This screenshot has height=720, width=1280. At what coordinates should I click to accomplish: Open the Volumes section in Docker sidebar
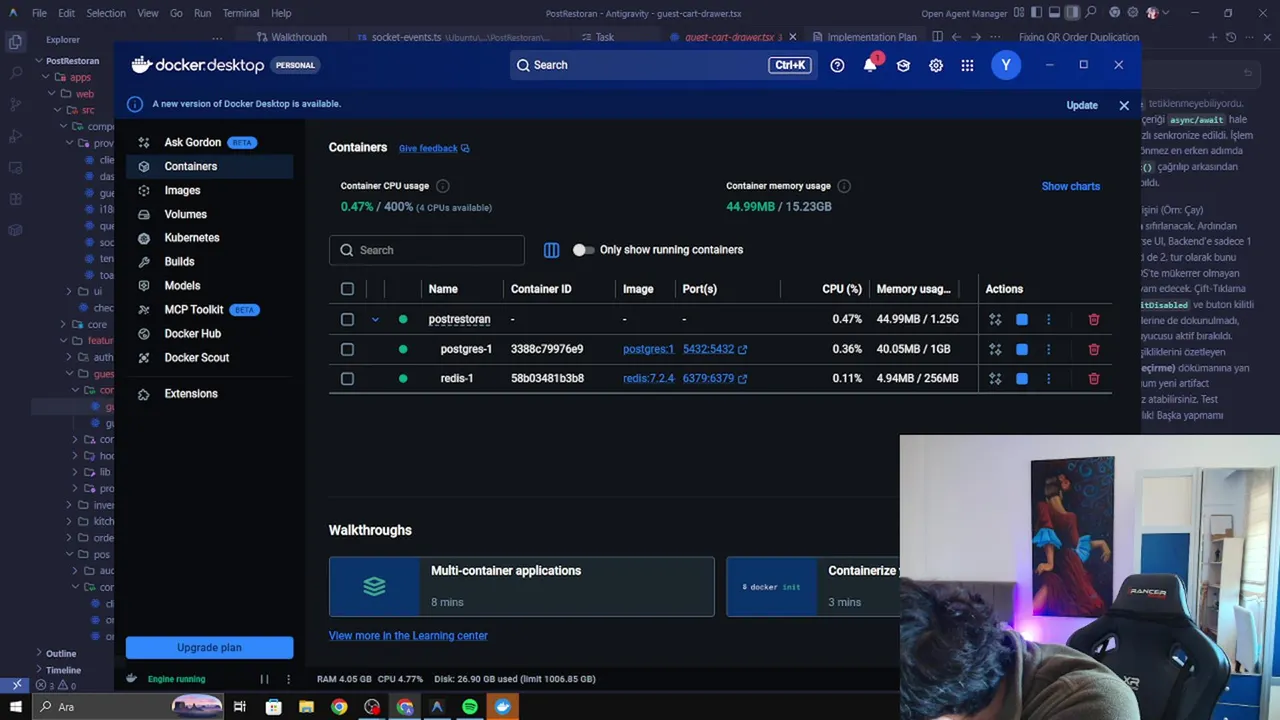pyautogui.click(x=209, y=214)
